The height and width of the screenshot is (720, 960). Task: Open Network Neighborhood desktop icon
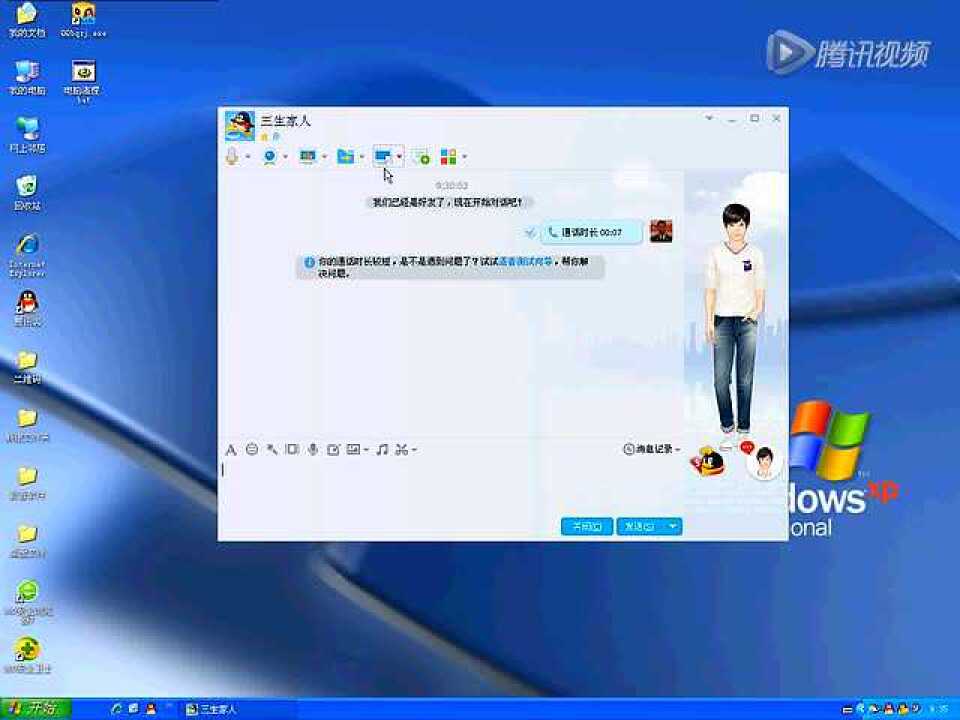pos(27,135)
